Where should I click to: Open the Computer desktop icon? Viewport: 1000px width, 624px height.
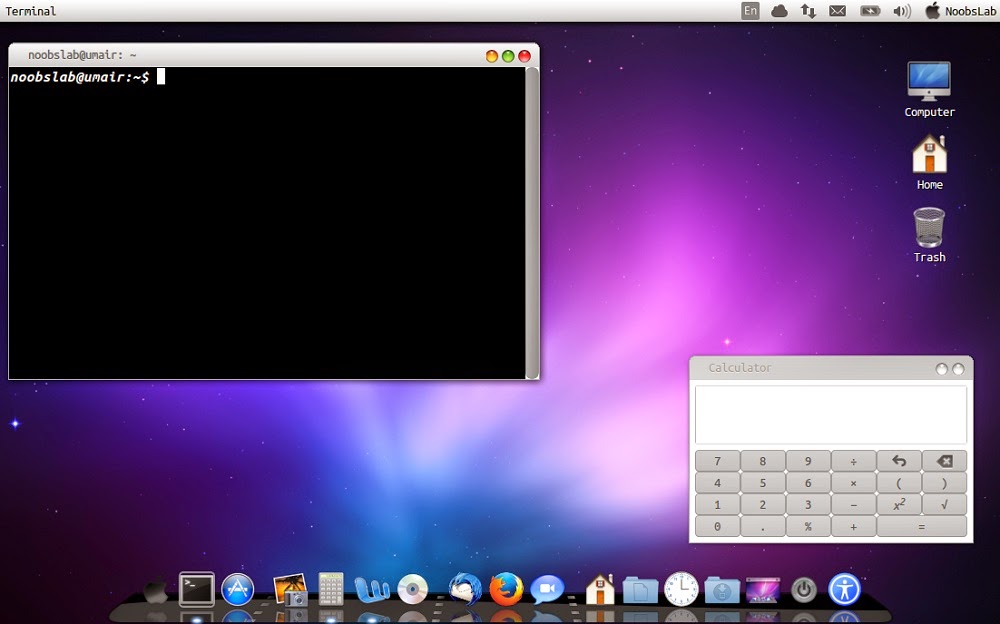(x=929, y=82)
